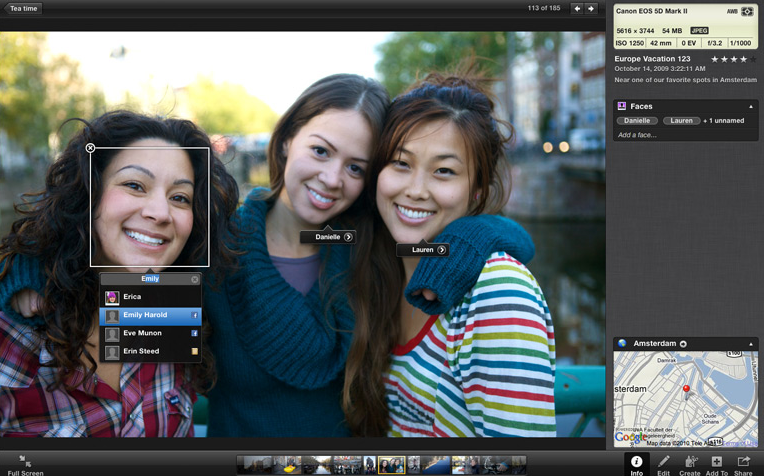The width and height of the screenshot is (764, 476).
Task: Collapse the Amsterdam map section
Action: (751, 344)
